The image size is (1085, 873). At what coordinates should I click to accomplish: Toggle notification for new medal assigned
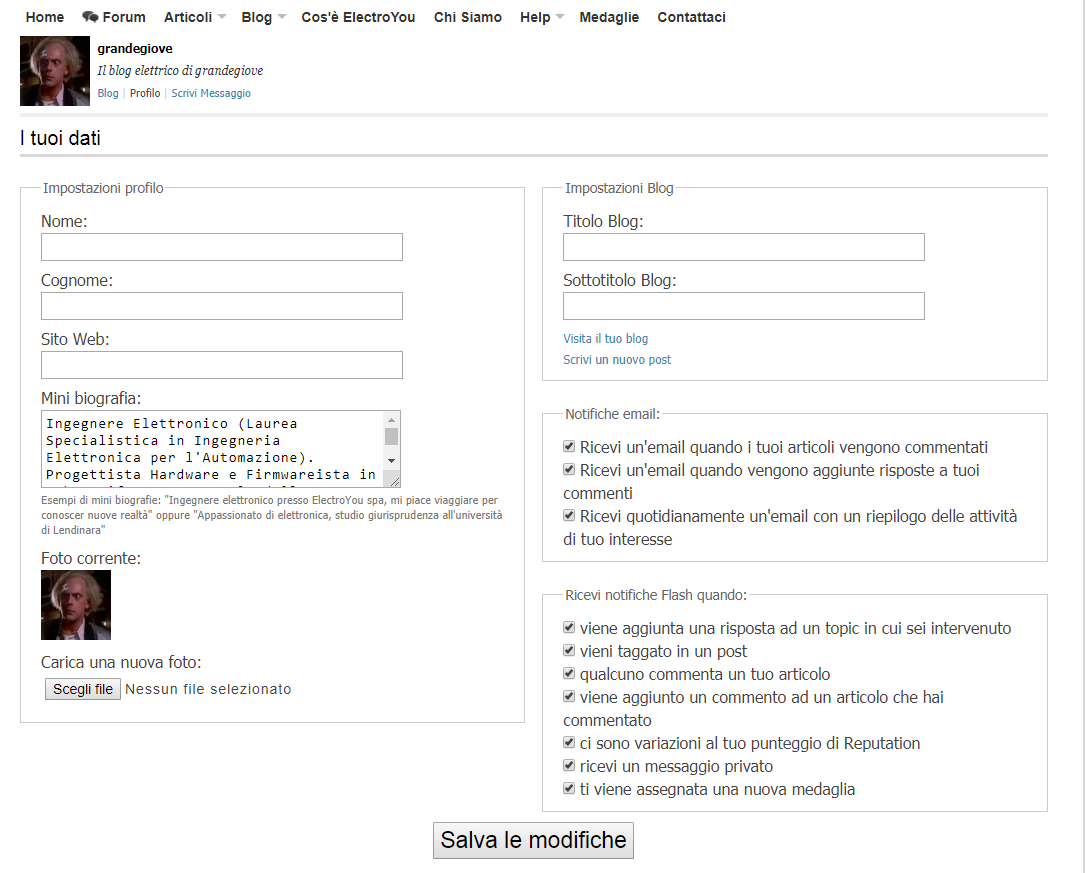click(x=570, y=788)
